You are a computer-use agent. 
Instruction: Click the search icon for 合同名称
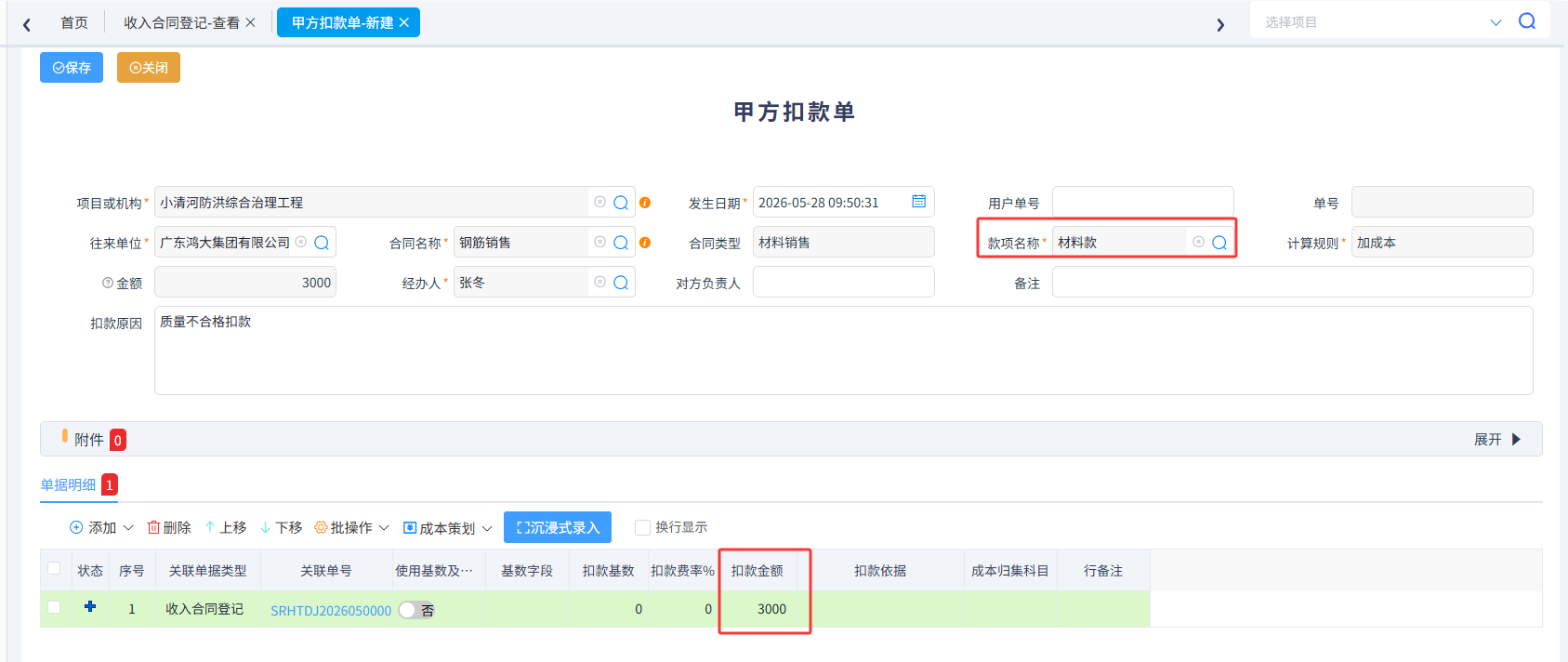point(621,243)
